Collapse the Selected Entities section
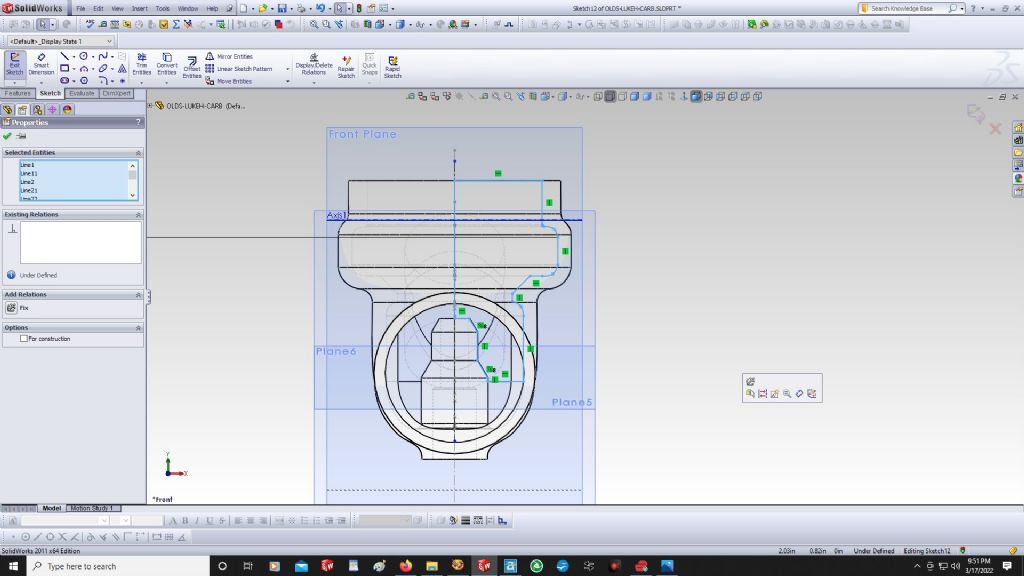The height and width of the screenshot is (576, 1024). [x=138, y=152]
